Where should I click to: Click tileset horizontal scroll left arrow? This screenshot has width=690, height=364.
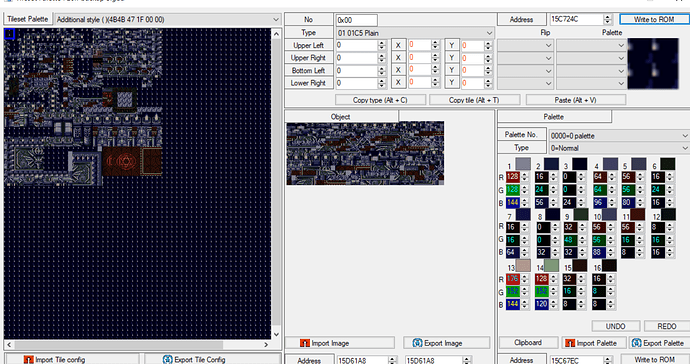coord(9,345)
